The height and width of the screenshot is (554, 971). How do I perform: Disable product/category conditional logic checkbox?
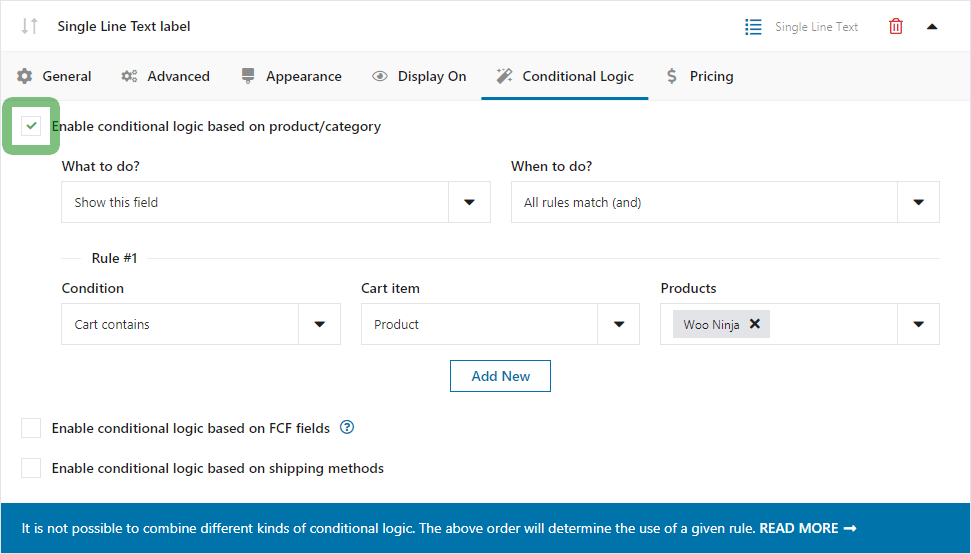pos(32,126)
